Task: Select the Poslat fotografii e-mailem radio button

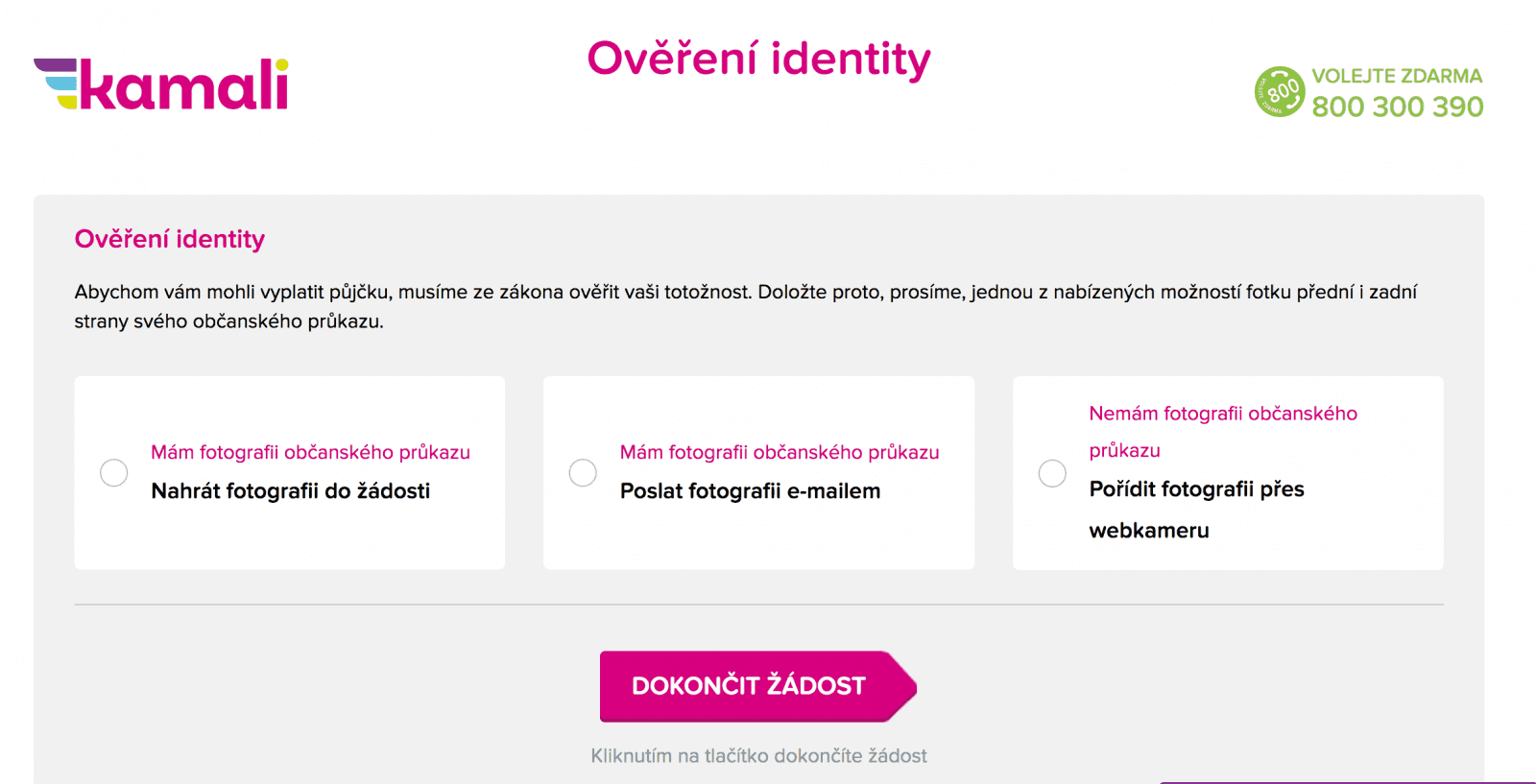Action: [583, 473]
